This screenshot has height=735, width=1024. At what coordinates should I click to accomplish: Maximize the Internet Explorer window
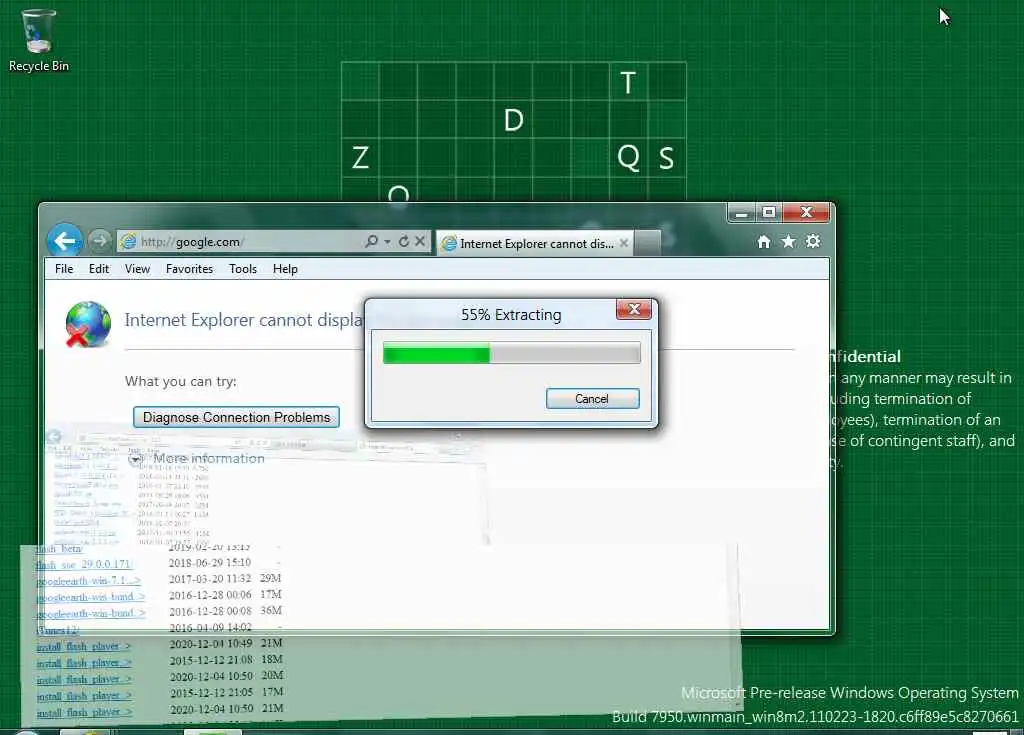(769, 213)
